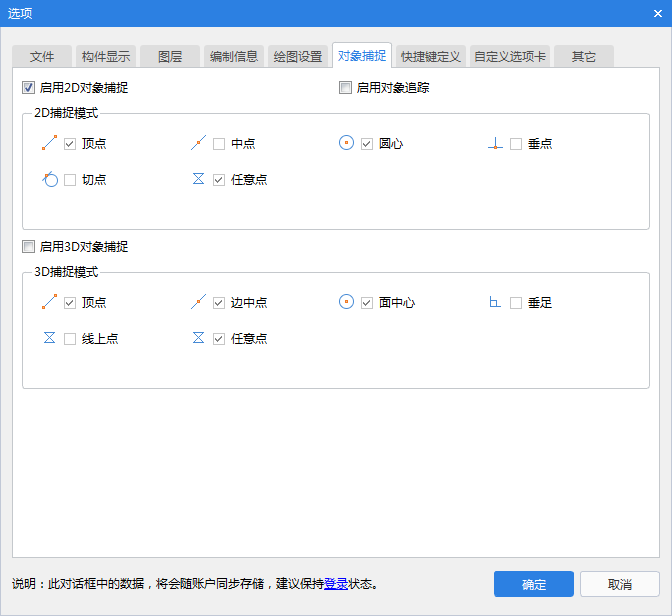
Task: Click the 2D tangent point snap icon
Action: tap(50, 180)
